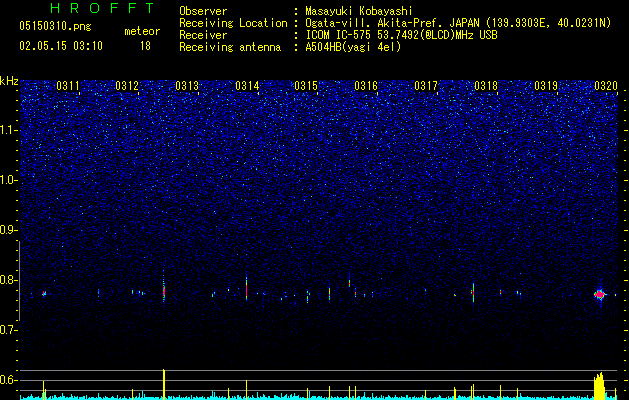Click the wide yellow power burst near 0320
Image resolution: width=629 pixels, height=400 pixels.
[599, 386]
